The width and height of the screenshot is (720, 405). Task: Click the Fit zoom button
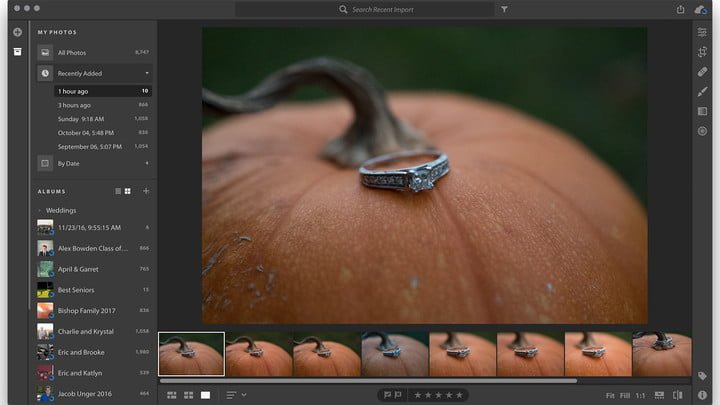(610, 395)
